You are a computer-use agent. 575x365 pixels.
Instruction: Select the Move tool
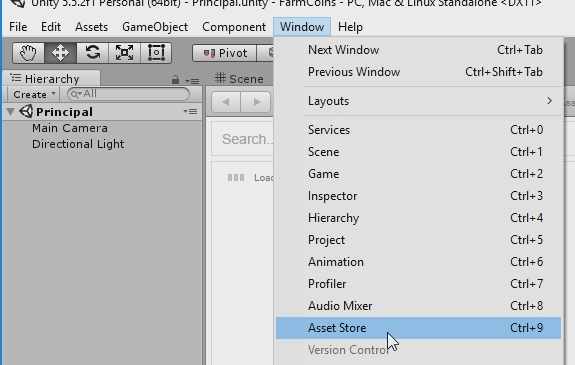pos(60,53)
